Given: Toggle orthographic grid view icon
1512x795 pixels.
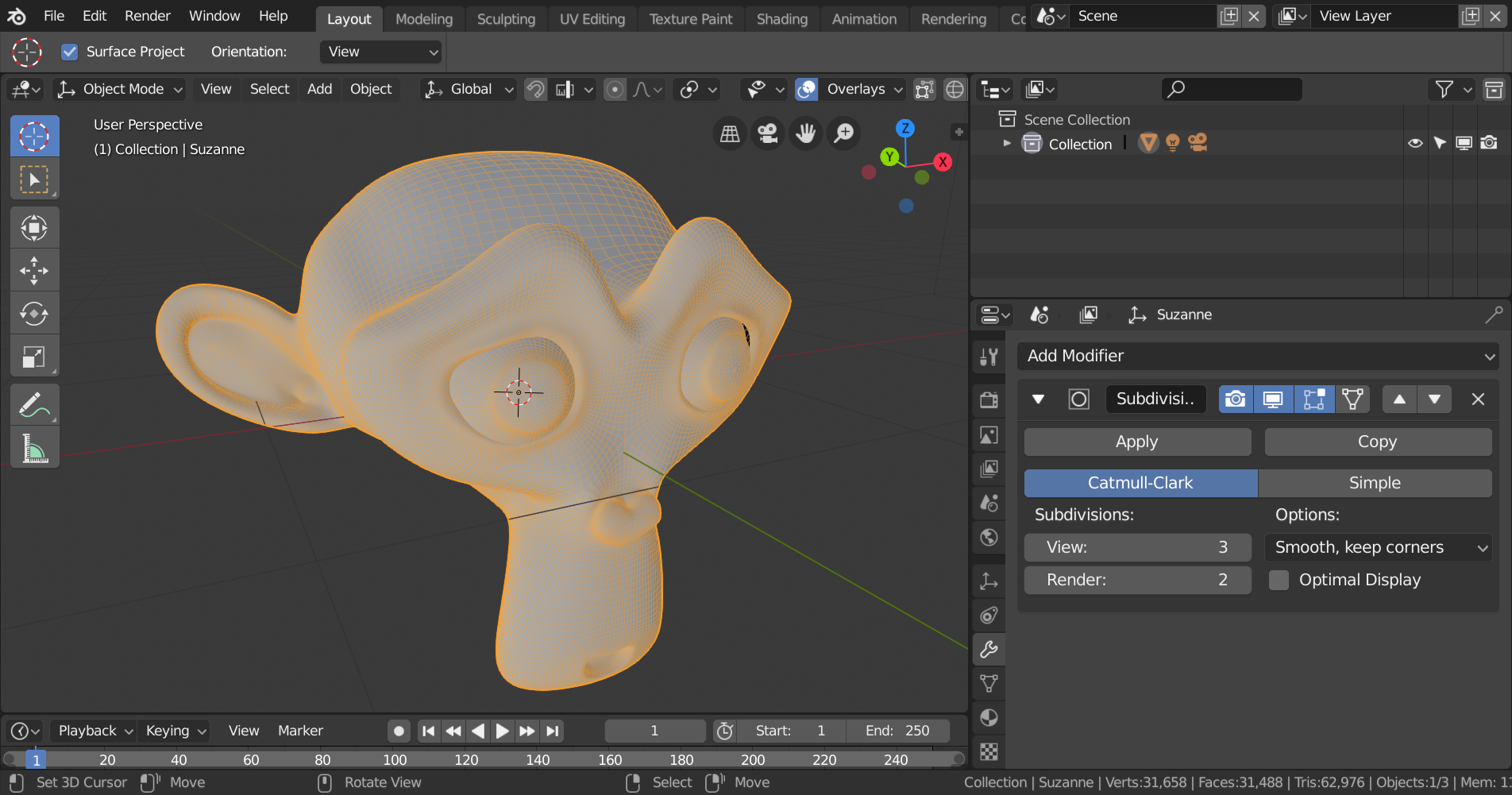Looking at the screenshot, I should pos(729,133).
